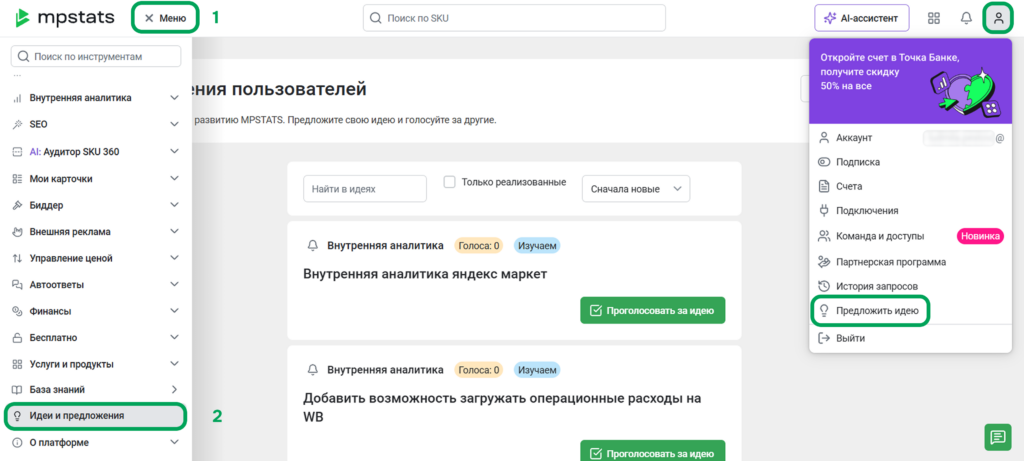Click the Биддер hammer icon
The height and width of the screenshot is (461, 1024).
click(18, 205)
